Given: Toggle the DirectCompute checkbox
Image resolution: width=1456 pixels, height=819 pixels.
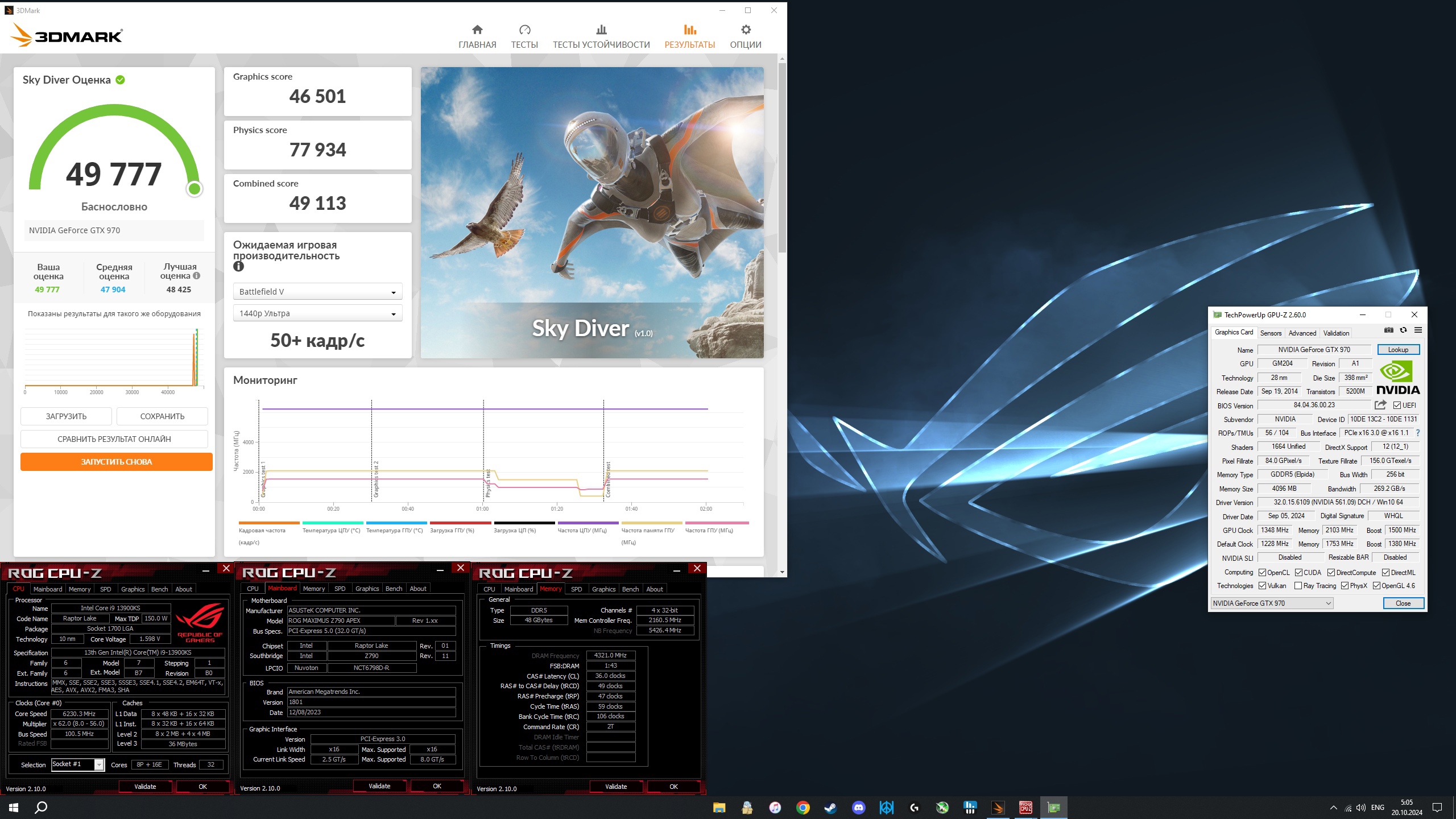Looking at the screenshot, I should click(1331, 573).
